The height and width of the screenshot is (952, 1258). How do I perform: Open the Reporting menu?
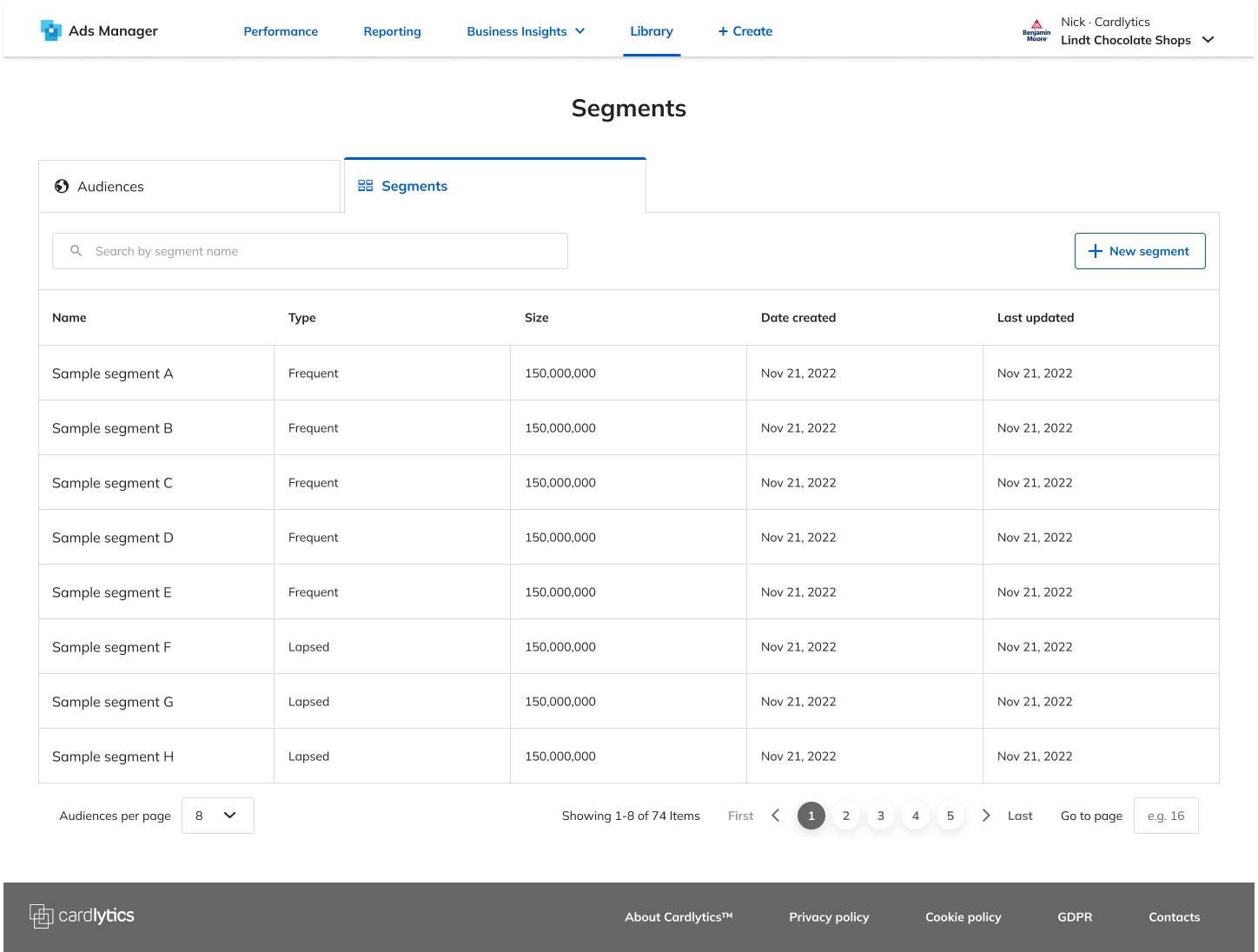(392, 31)
